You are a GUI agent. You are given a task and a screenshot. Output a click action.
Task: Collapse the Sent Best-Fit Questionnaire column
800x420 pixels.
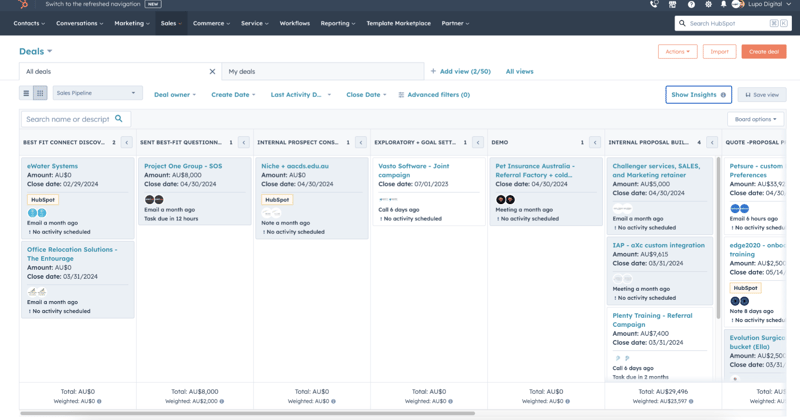pyautogui.click(x=244, y=142)
